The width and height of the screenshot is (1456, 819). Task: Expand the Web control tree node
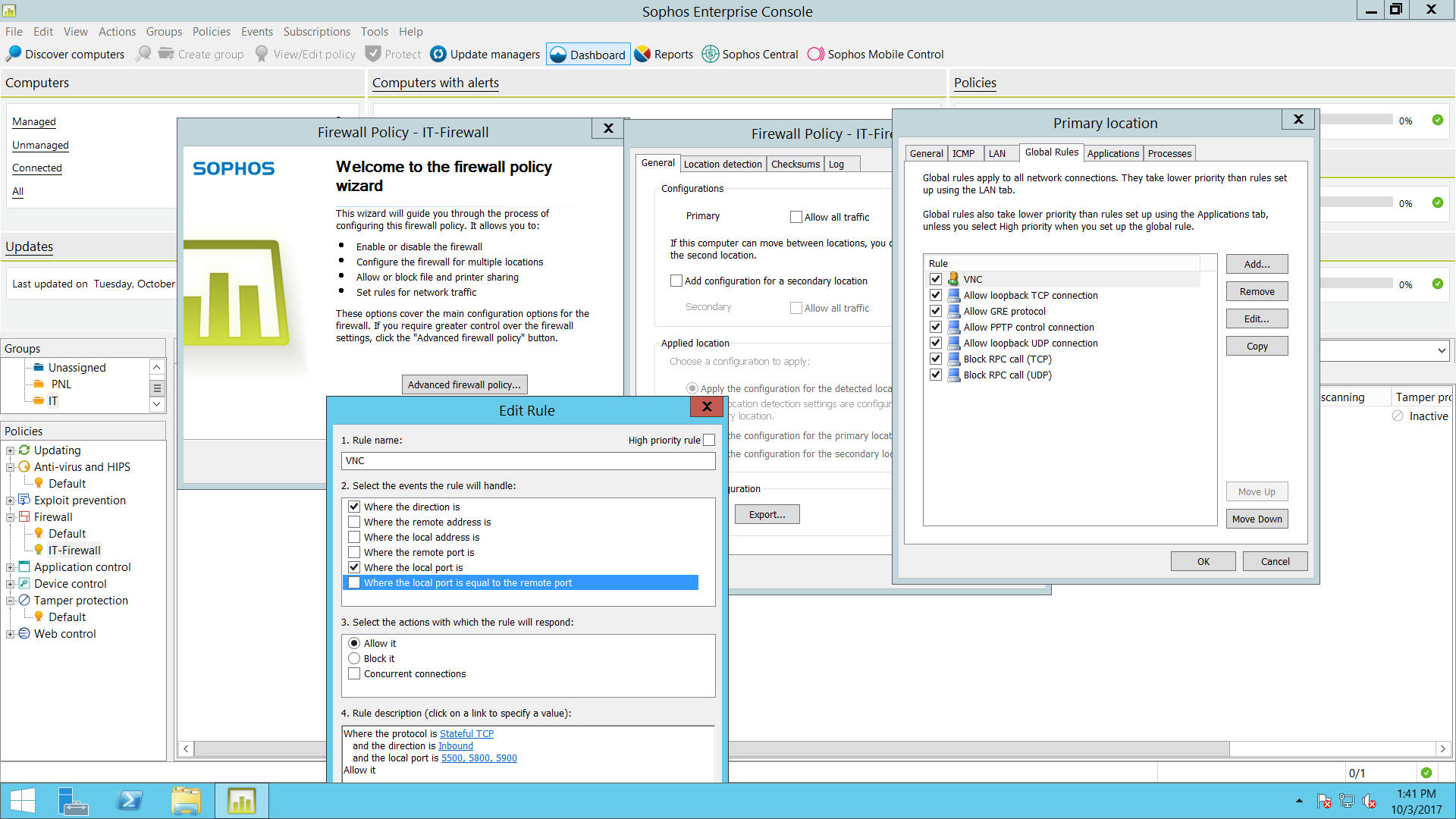[x=11, y=634]
